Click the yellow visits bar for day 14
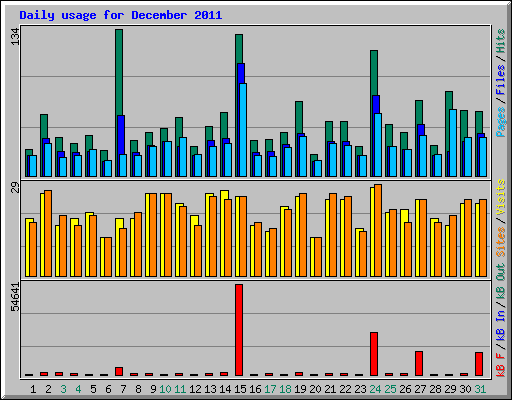Screen dimensions: 512x400 [223, 195]
